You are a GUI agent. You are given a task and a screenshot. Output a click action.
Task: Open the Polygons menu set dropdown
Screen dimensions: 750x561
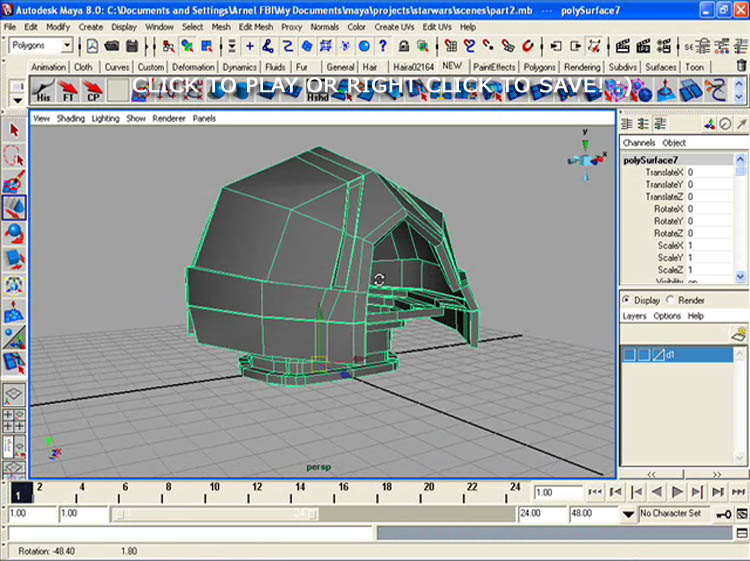pos(66,46)
